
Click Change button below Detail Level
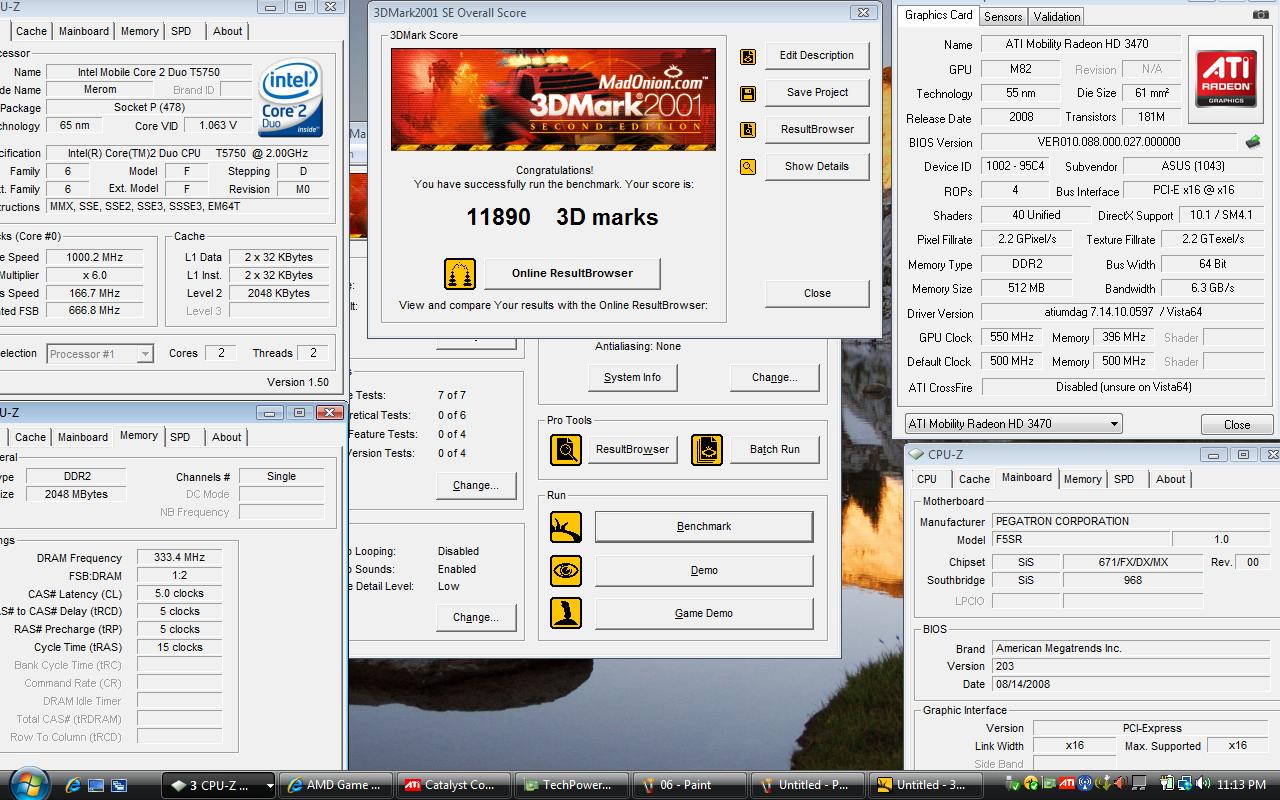coord(476,617)
